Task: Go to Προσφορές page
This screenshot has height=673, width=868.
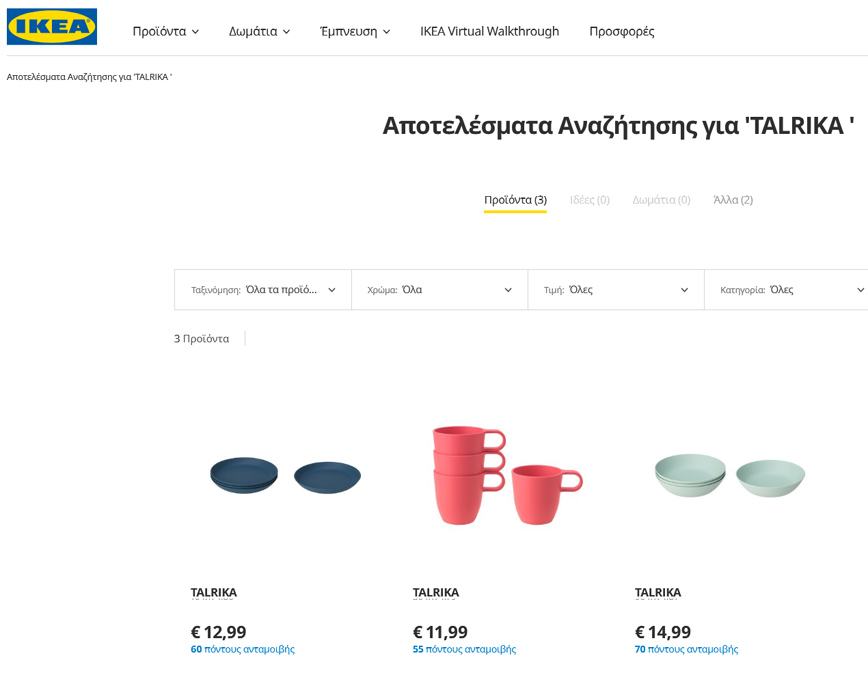Action: click(621, 31)
